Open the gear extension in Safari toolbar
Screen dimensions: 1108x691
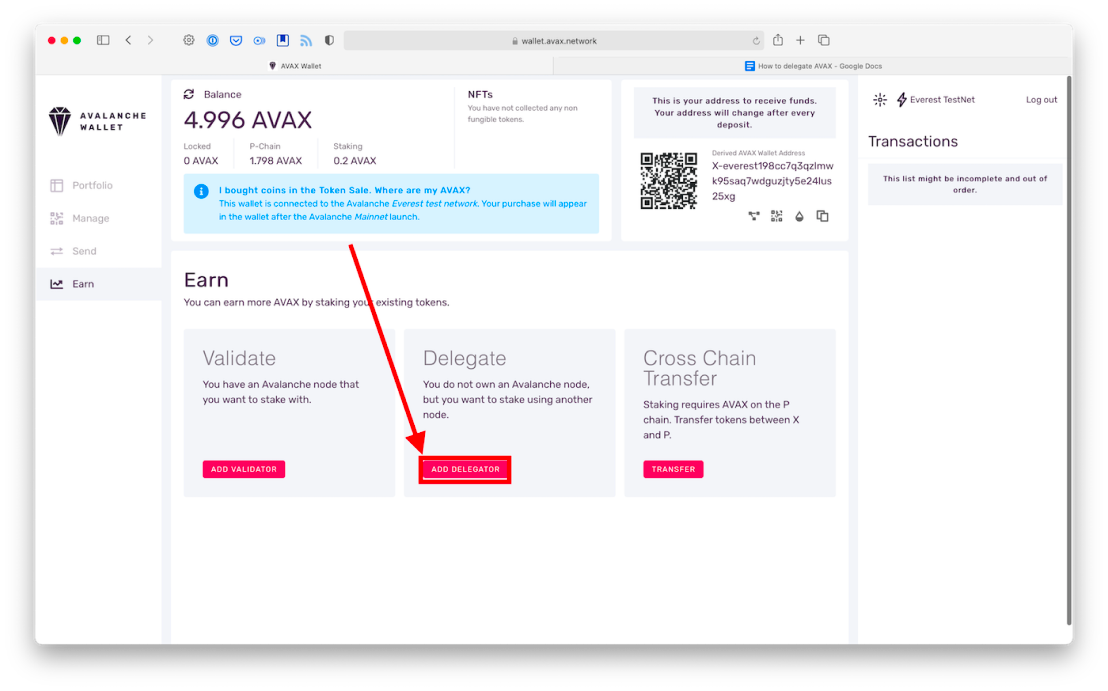[x=189, y=40]
